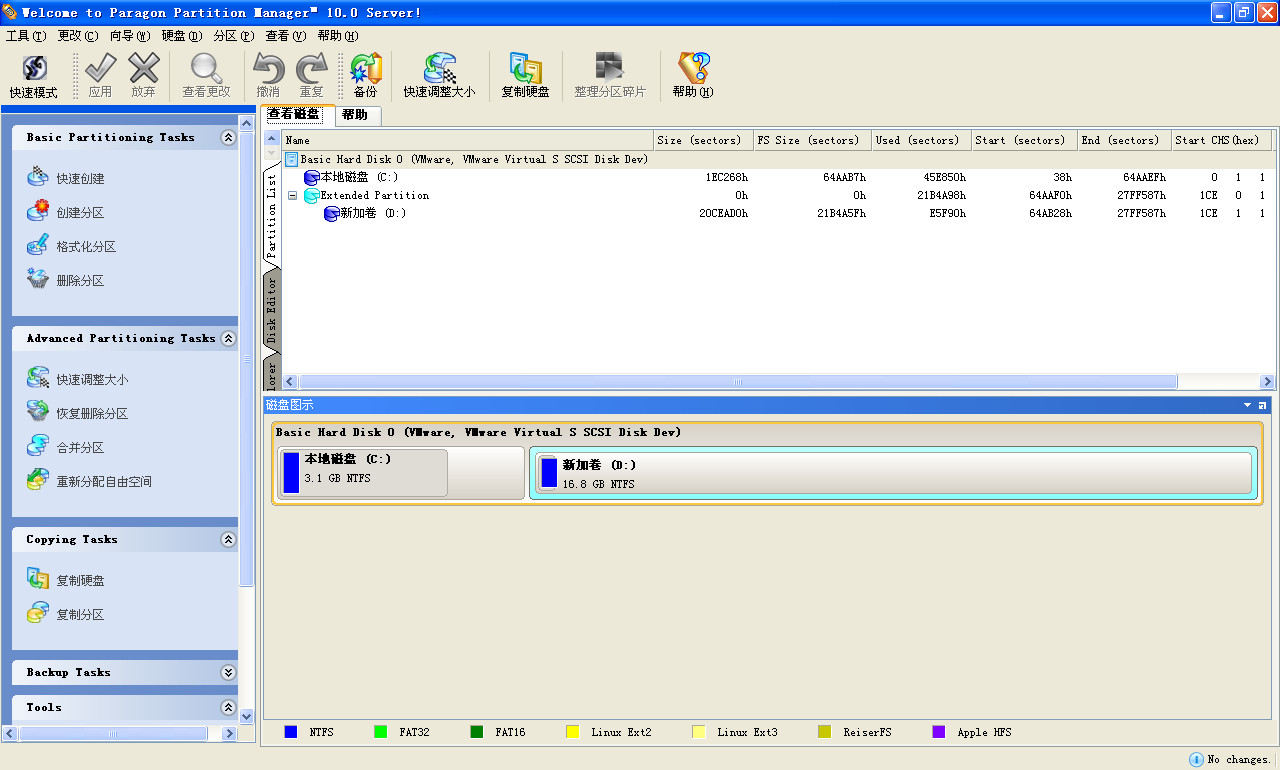Open 磁盘图示 panel dropdown arrow
Viewport: 1280px width, 770px height.
[1247, 405]
